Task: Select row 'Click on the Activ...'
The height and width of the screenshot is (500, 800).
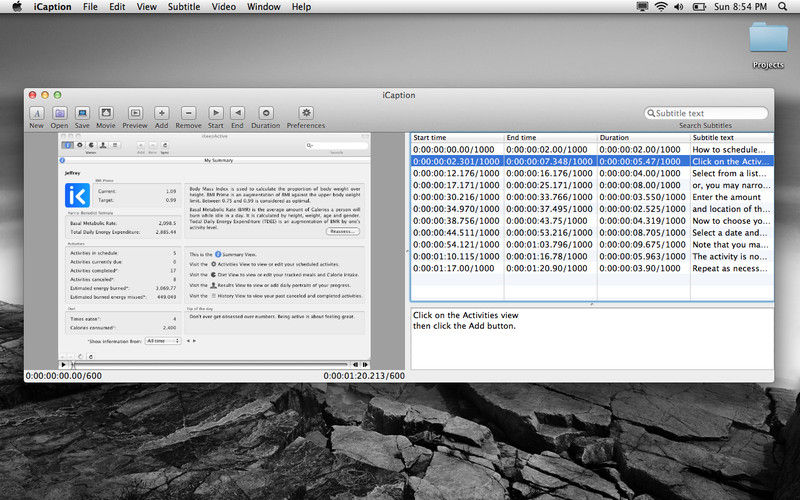Action: [592, 161]
